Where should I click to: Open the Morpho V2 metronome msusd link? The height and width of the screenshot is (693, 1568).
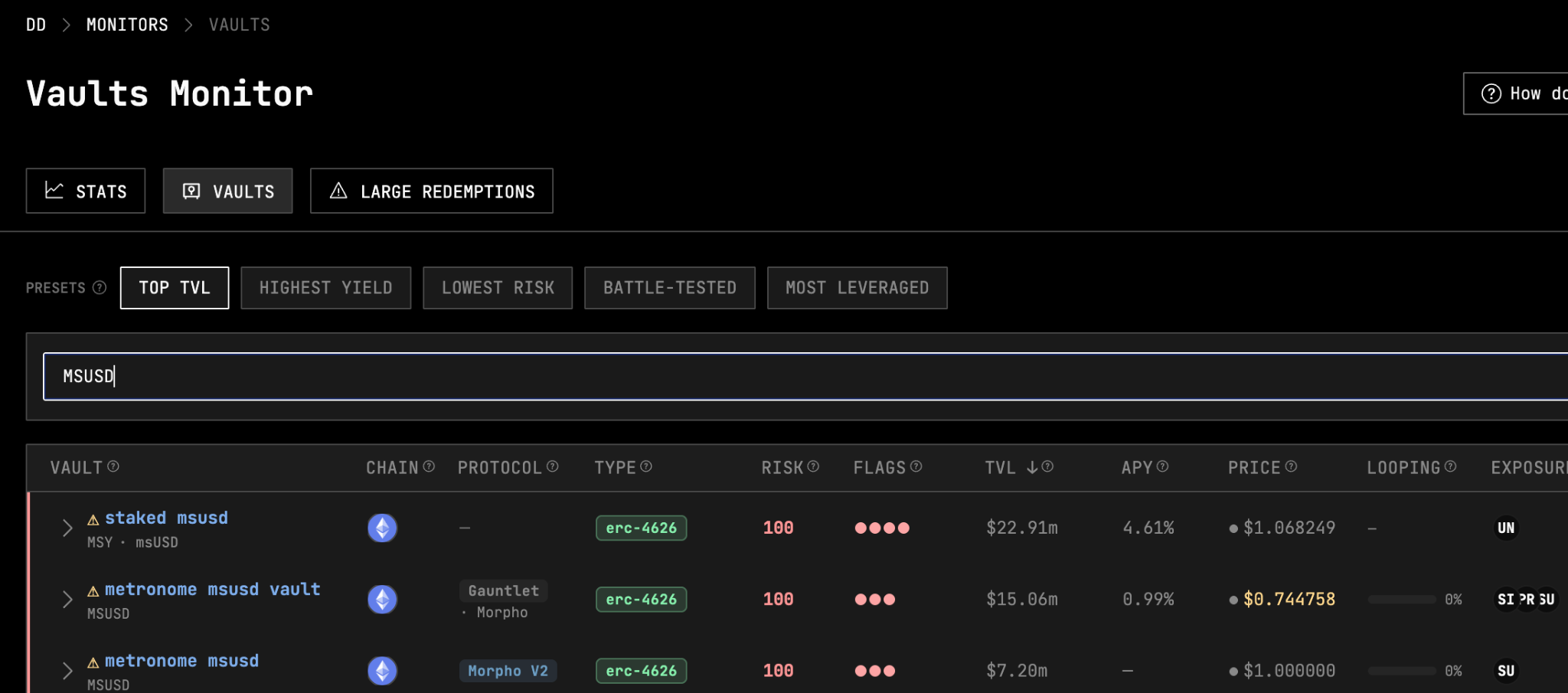pyautogui.click(x=181, y=661)
